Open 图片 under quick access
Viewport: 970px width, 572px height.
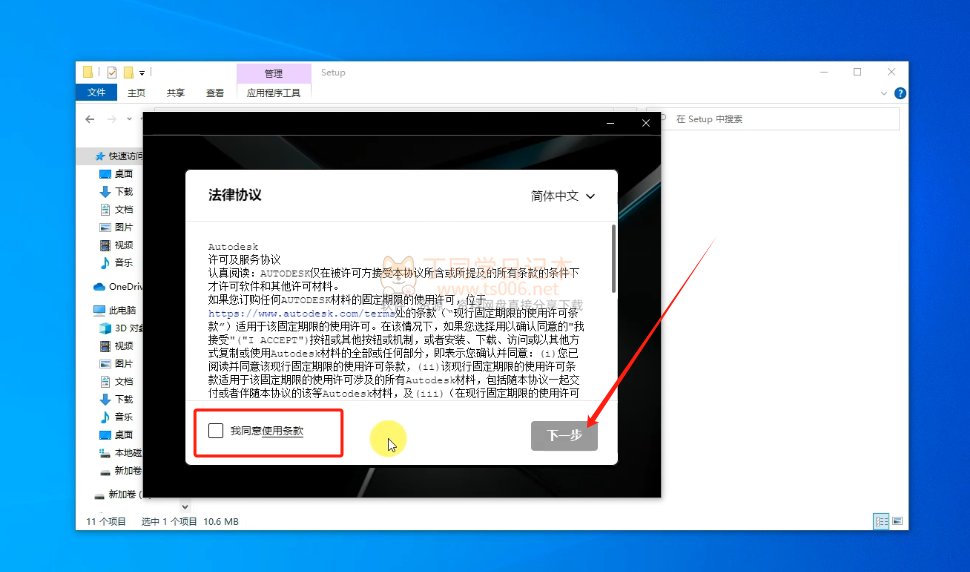[116, 227]
